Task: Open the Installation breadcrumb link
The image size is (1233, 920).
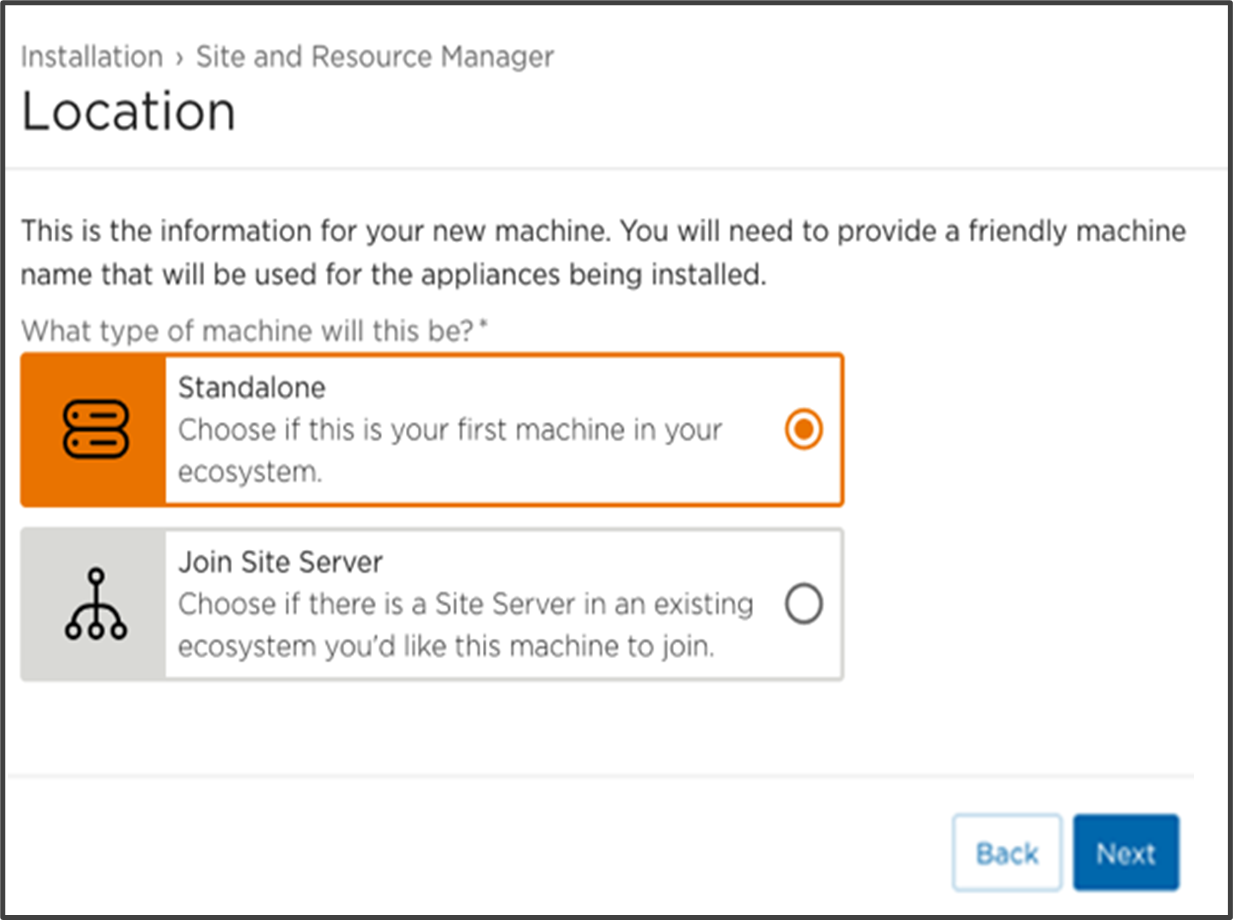Action: coord(92,57)
